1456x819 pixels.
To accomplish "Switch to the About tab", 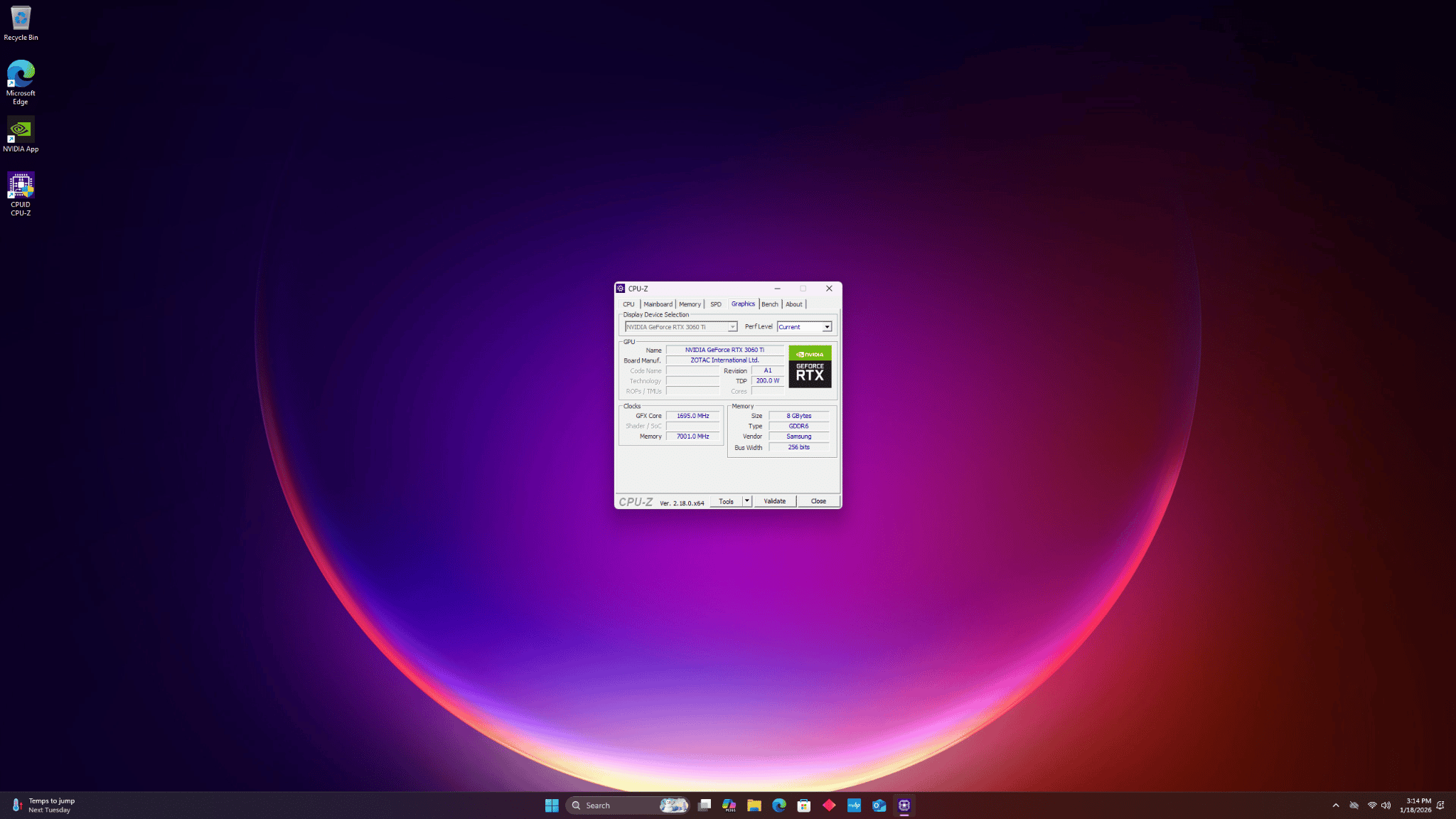I will click(794, 304).
